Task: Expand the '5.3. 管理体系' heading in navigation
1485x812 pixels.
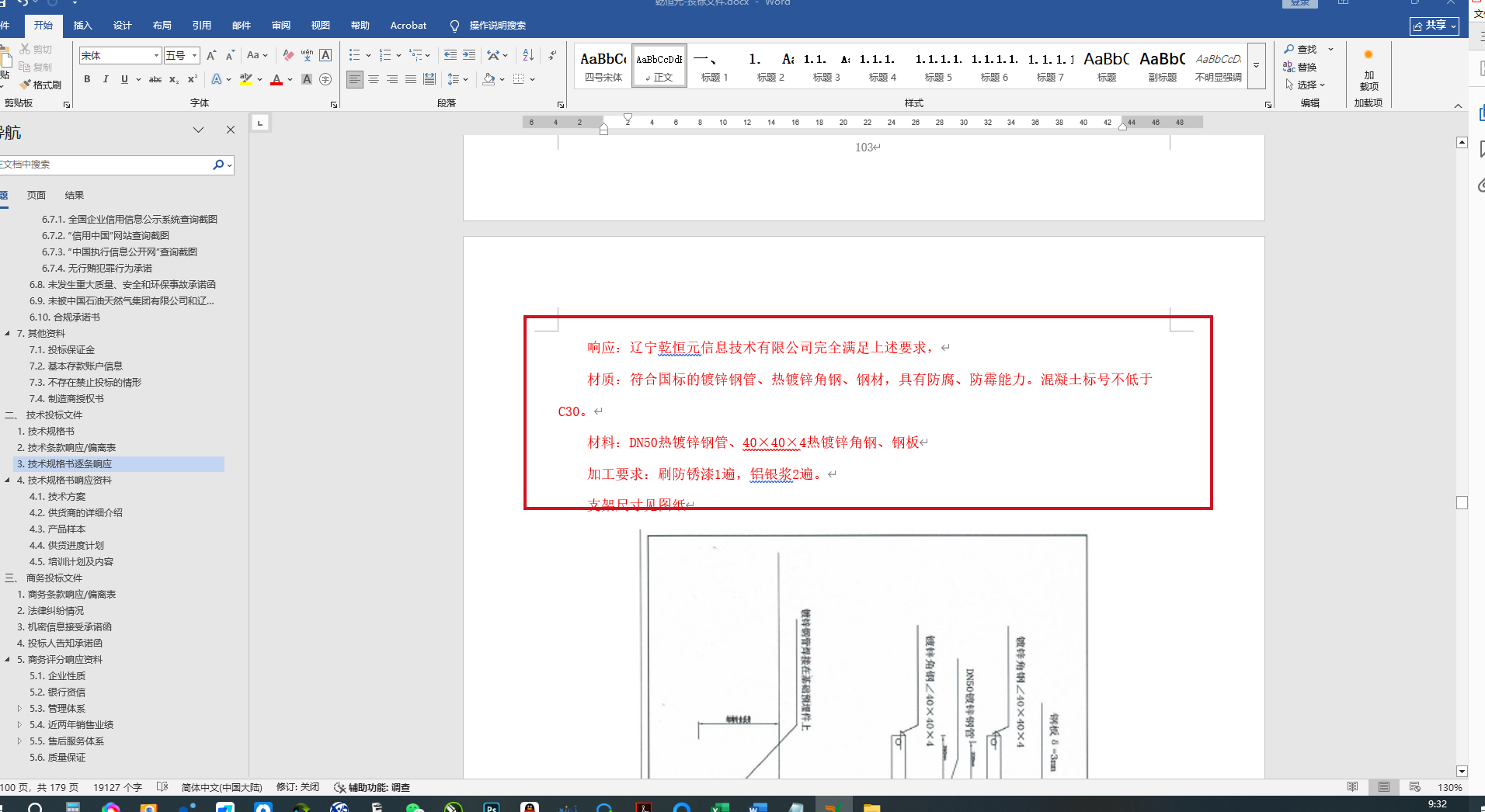Action: [x=19, y=709]
